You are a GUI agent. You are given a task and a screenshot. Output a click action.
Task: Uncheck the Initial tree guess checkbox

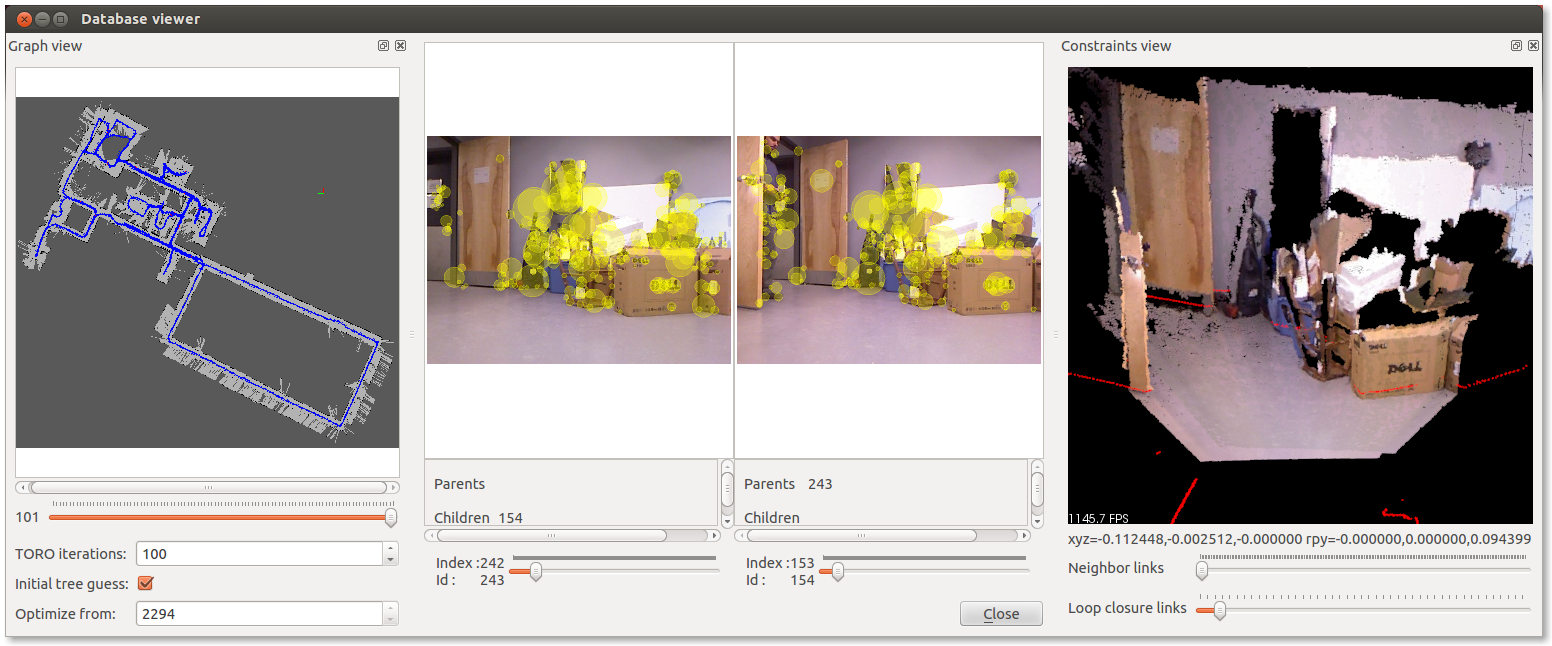click(145, 583)
